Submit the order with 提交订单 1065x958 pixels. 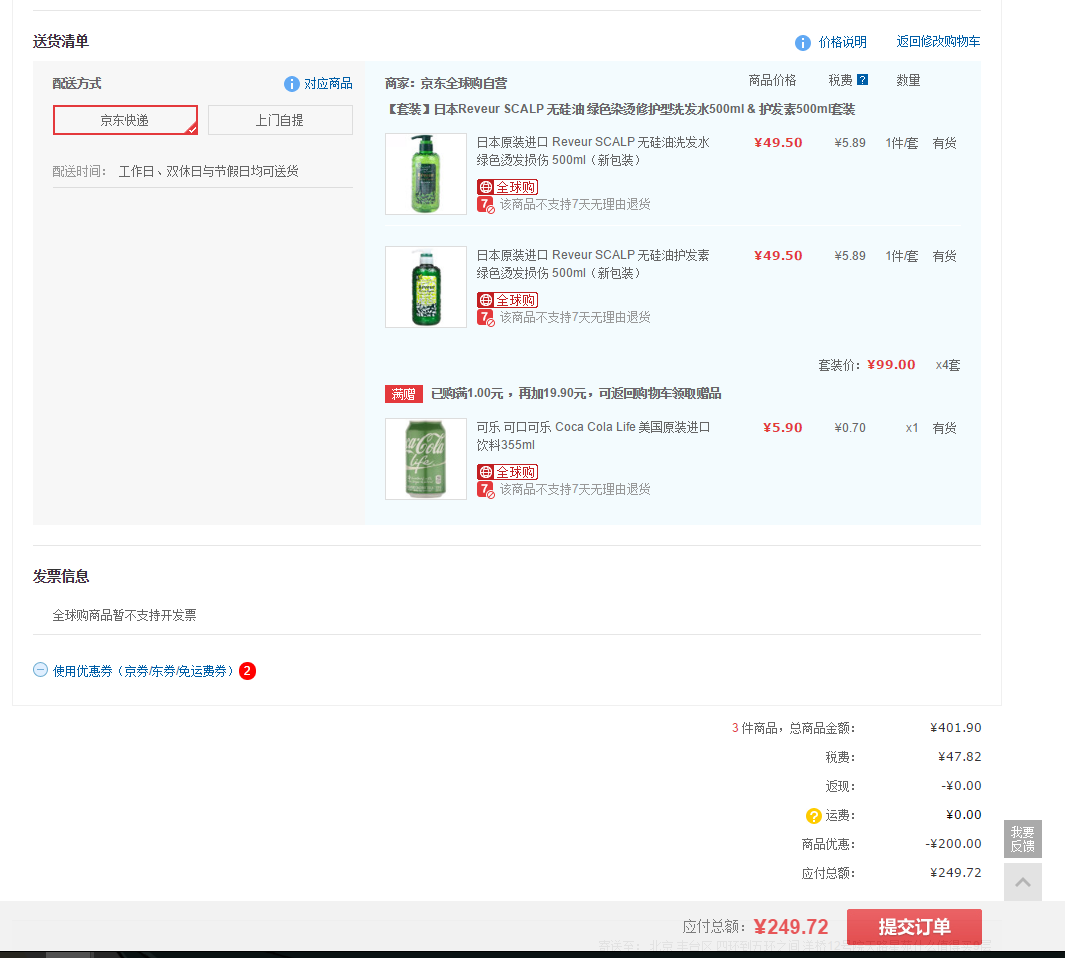pyautogui.click(x=914, y=927)
